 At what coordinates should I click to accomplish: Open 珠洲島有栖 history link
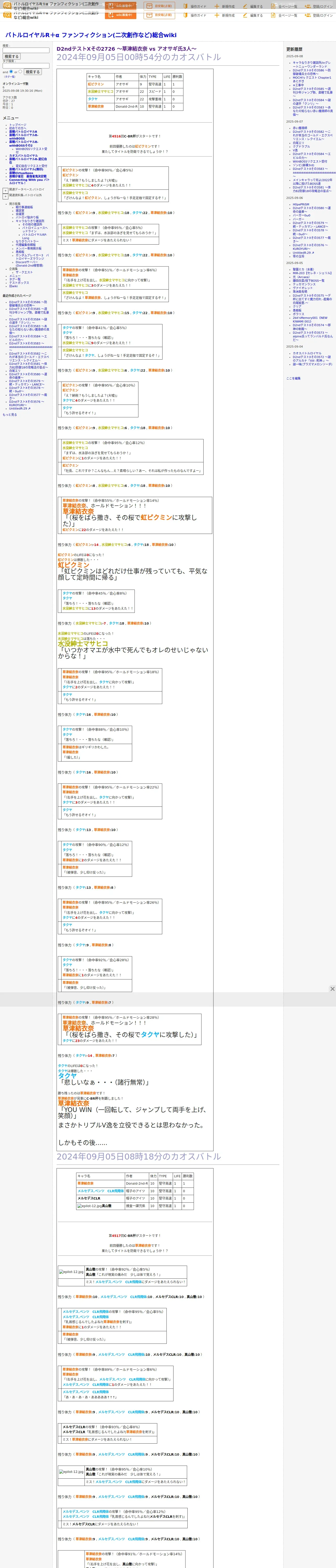pos(300,292)
